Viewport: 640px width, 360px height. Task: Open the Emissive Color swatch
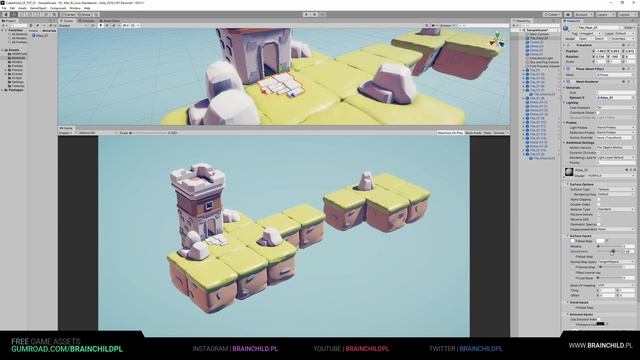pyautogui.click(x=600, y=324)
